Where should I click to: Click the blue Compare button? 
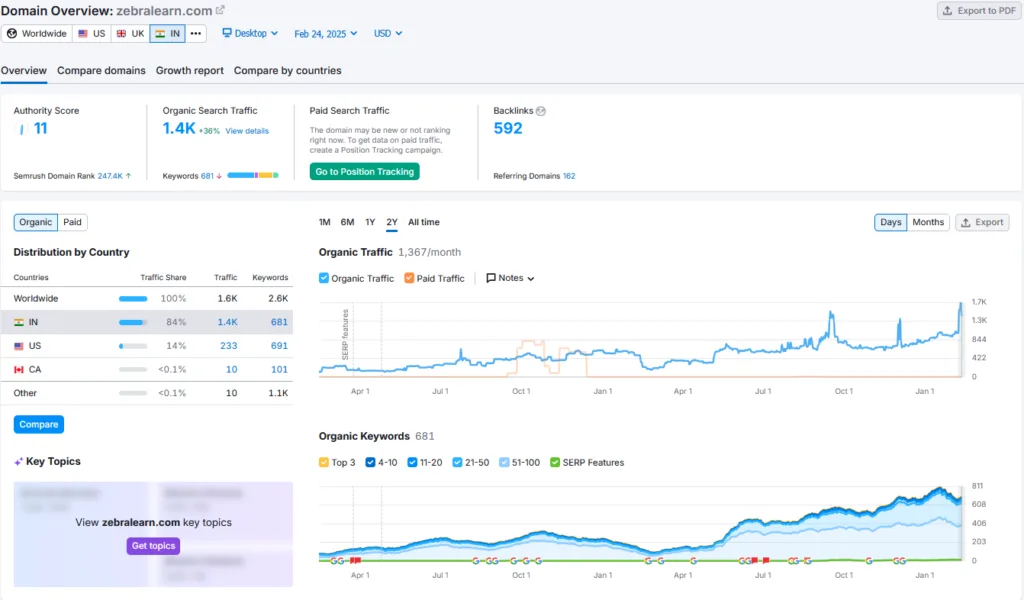tap(39, 424)
